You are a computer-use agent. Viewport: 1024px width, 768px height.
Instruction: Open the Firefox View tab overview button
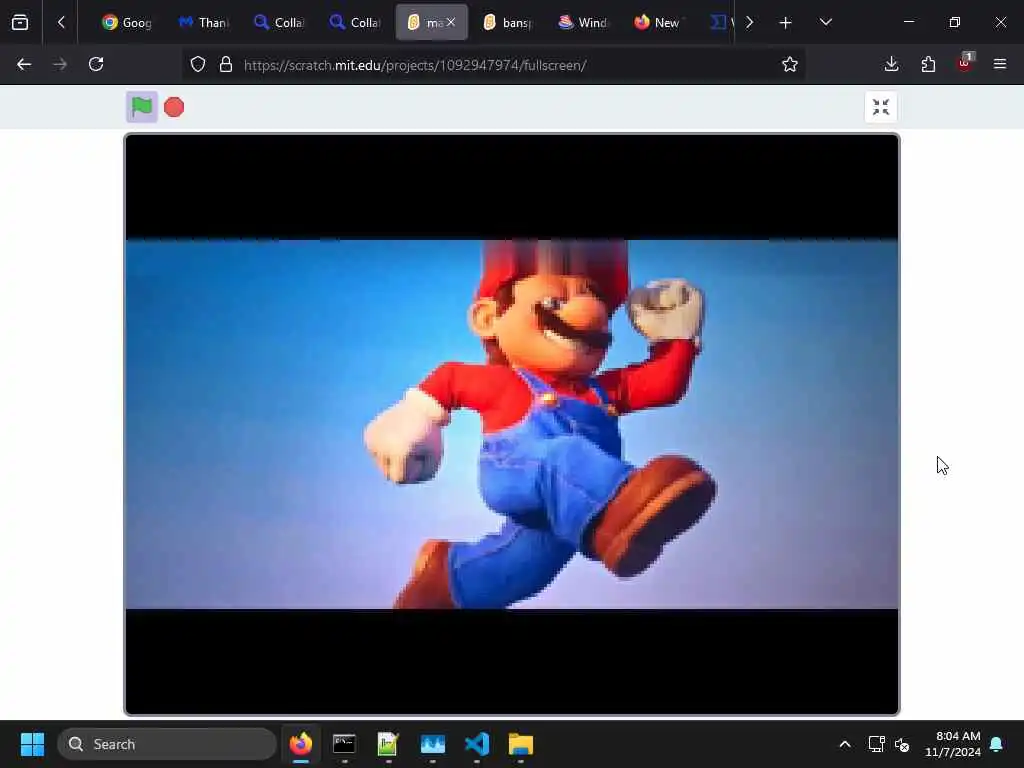(20, 22)
